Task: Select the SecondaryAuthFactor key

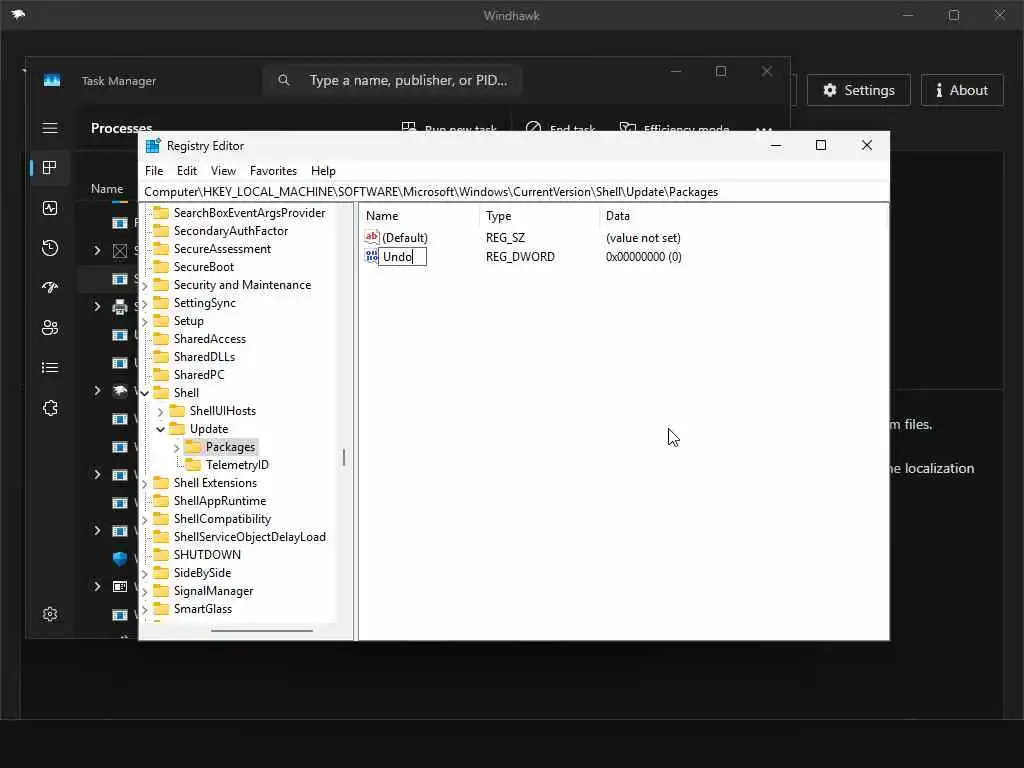Action: pos(231,231)
